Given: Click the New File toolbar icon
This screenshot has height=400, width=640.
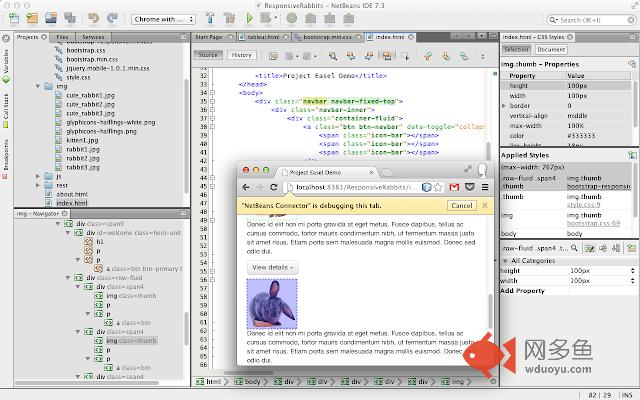Looking at the screenshot, I should tap(14, 18).
